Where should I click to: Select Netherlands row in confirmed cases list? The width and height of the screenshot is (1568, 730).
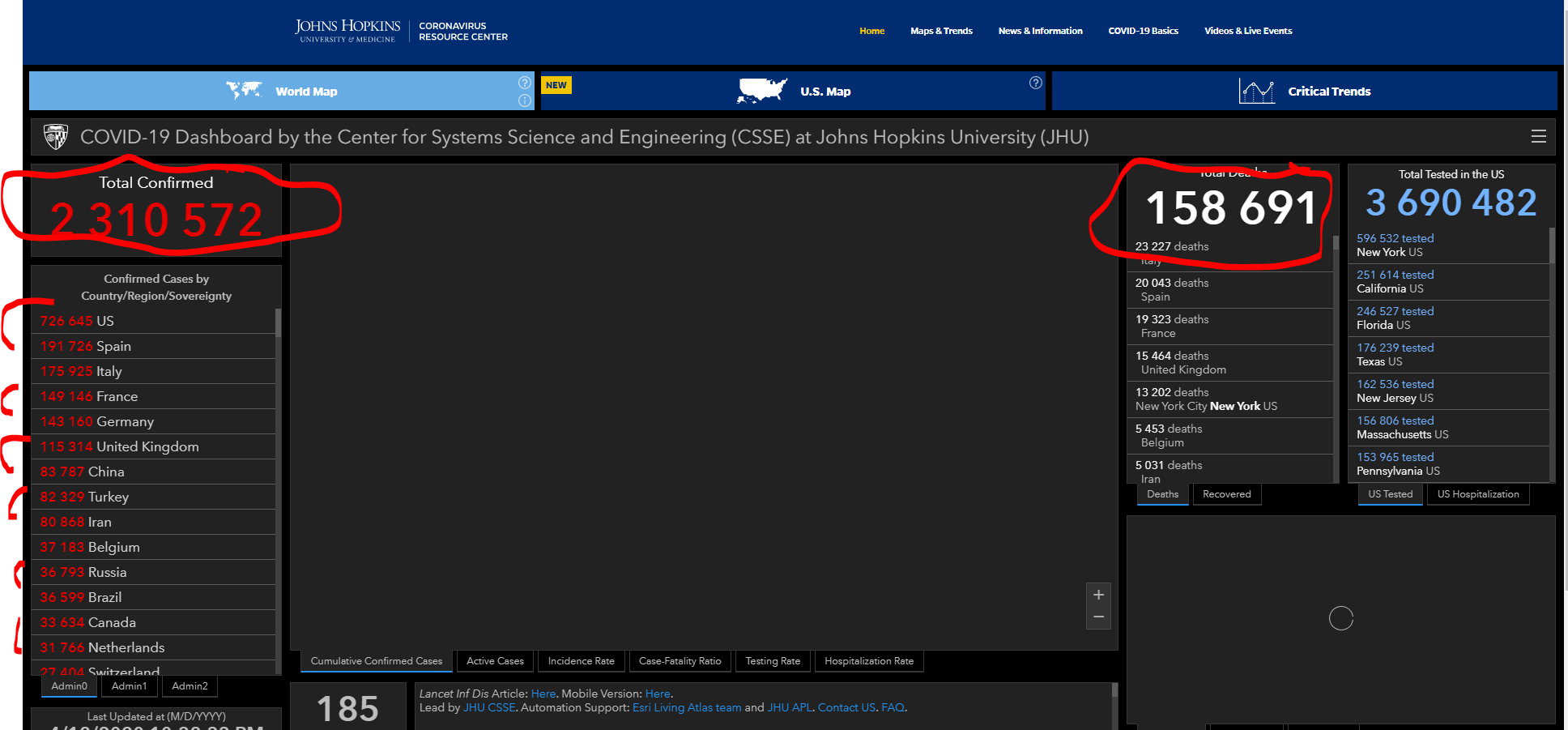pyautogui.click(x=154, y=647)
